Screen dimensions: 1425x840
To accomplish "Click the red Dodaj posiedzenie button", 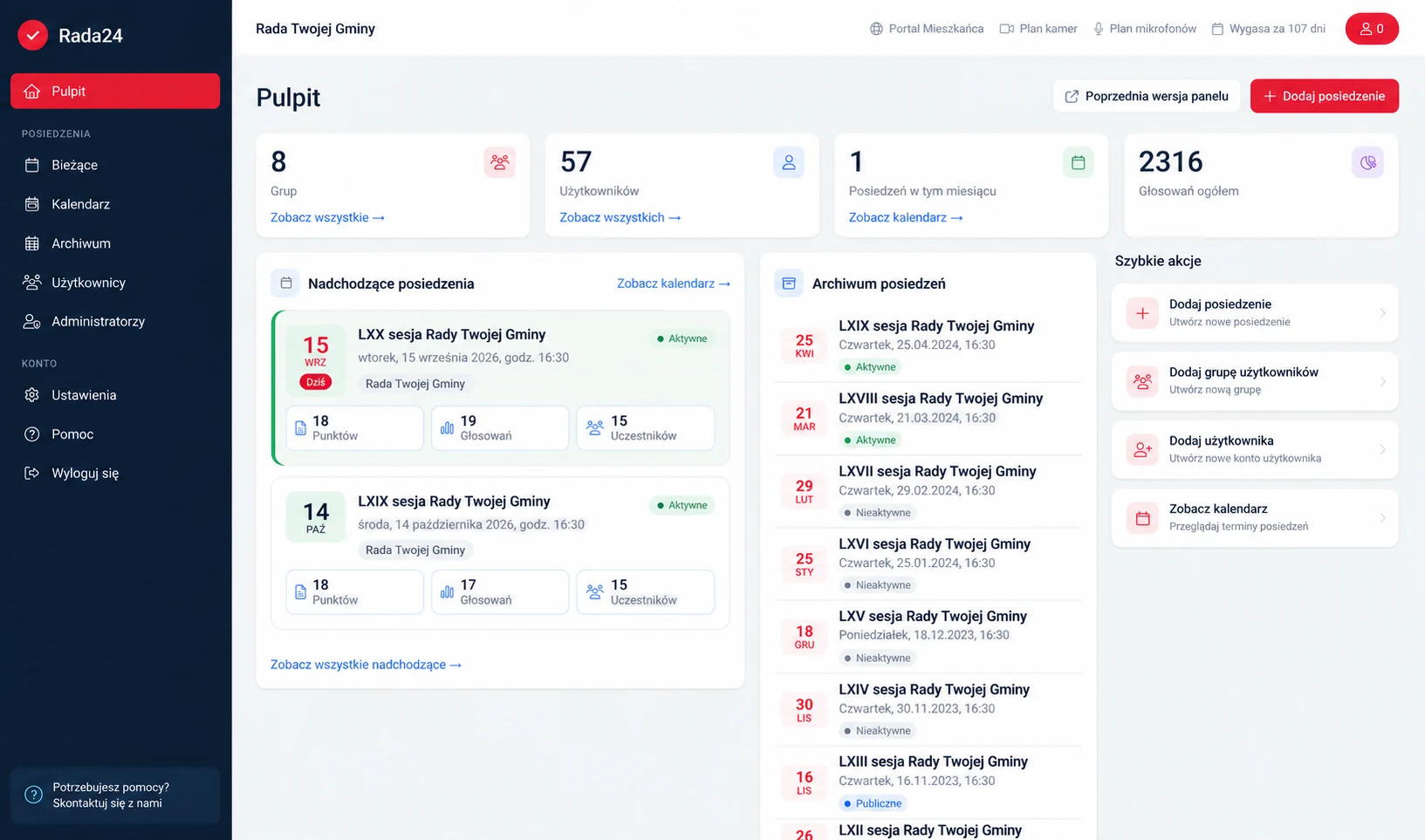I will (1324, 96).
